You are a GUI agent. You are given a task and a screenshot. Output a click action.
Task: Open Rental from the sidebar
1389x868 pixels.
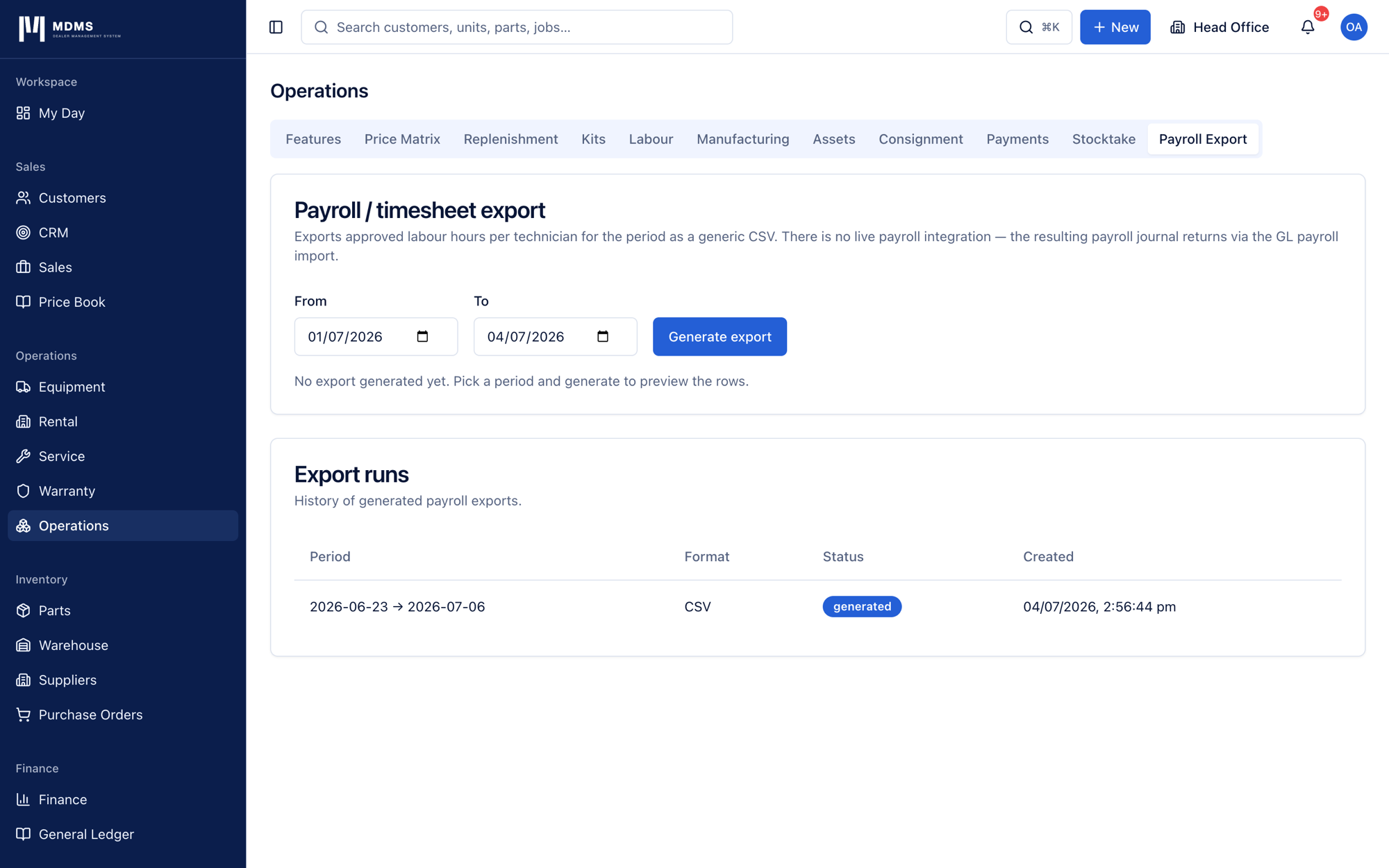[123, 422]
